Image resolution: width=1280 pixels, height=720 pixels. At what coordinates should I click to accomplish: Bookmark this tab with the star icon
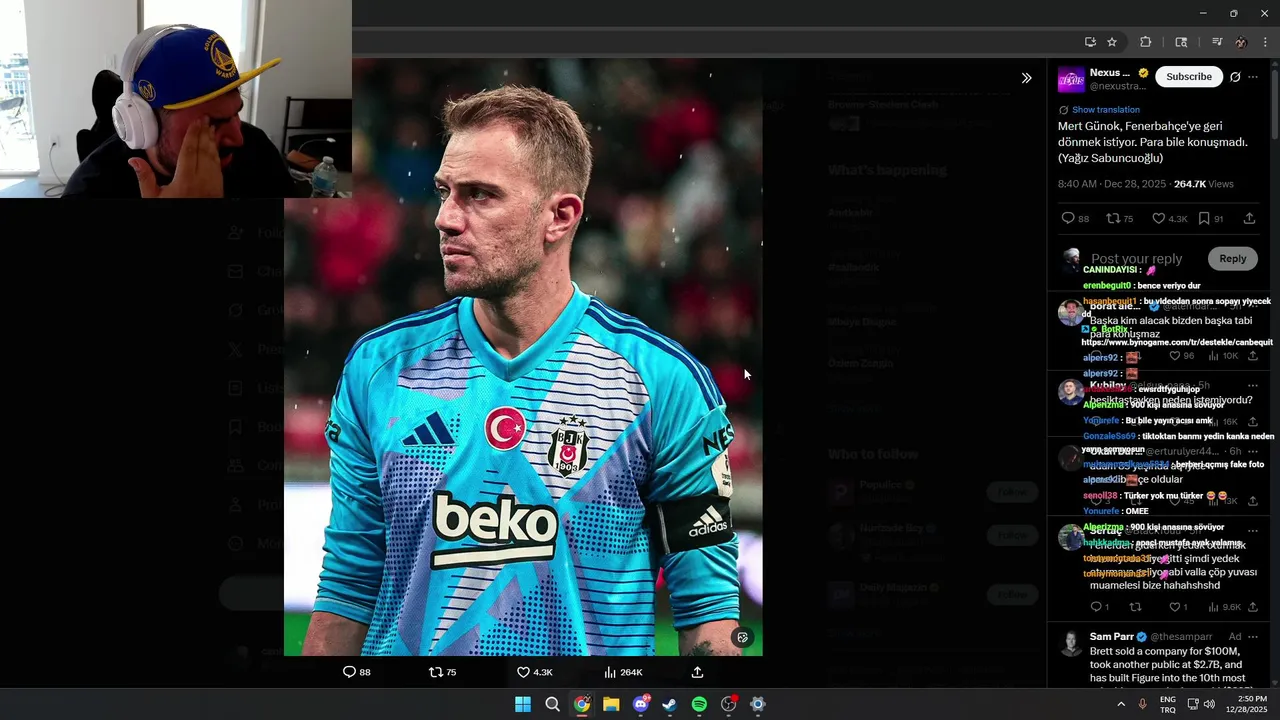coord(1112,42)
